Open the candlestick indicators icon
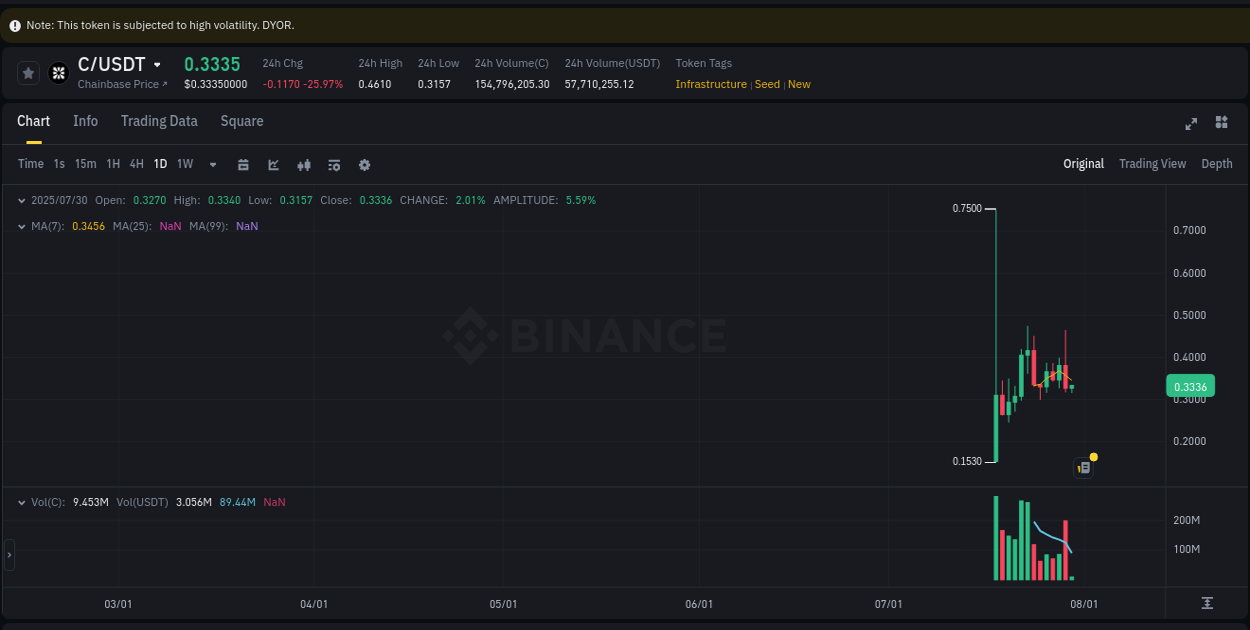 point(304,164)
